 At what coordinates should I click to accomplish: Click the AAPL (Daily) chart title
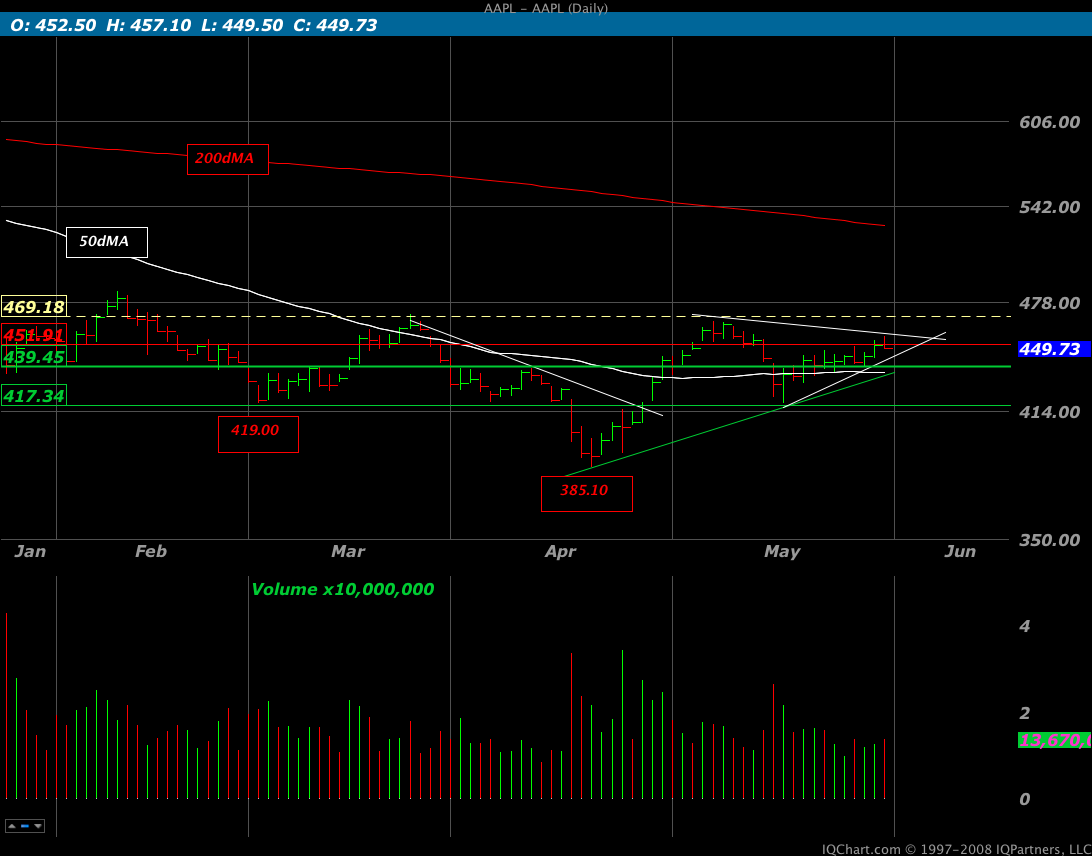pos(546,8)
